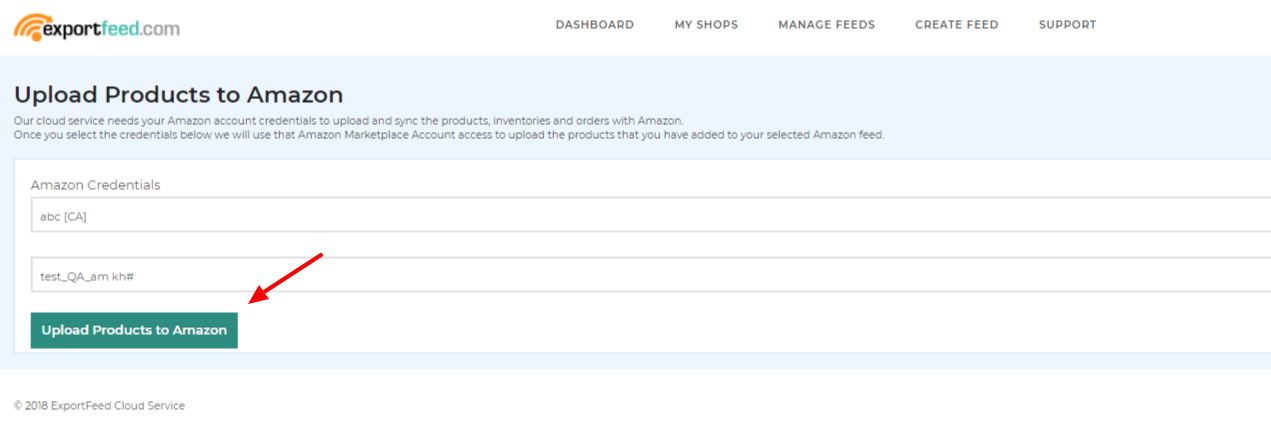Open the feed dropdown showing test_QA_am kh#
Screen dimensions: 1271x433
[x=650, y=275]
